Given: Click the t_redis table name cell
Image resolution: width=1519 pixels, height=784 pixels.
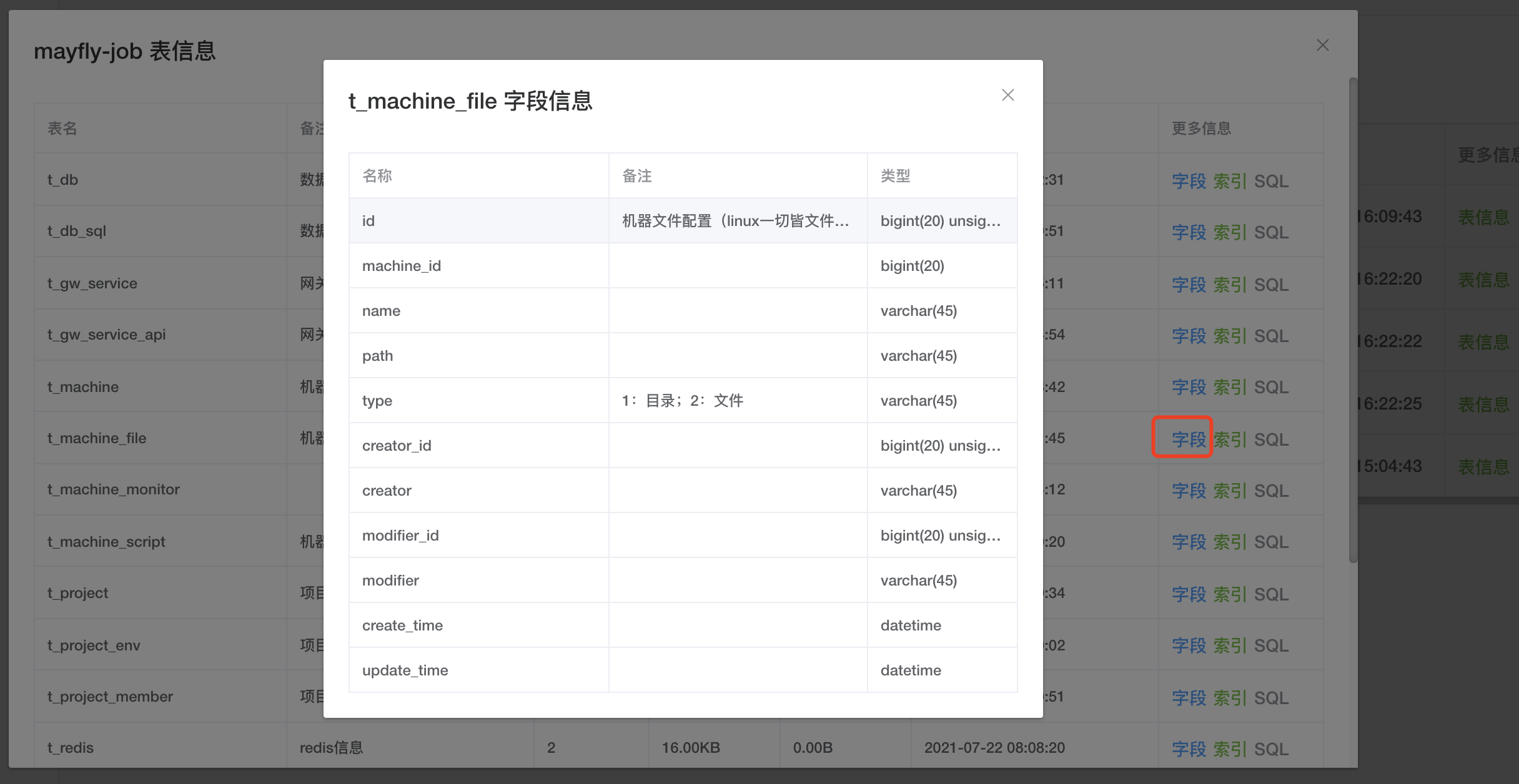Looking at the screenshot, I should click(x=161, y=748).
